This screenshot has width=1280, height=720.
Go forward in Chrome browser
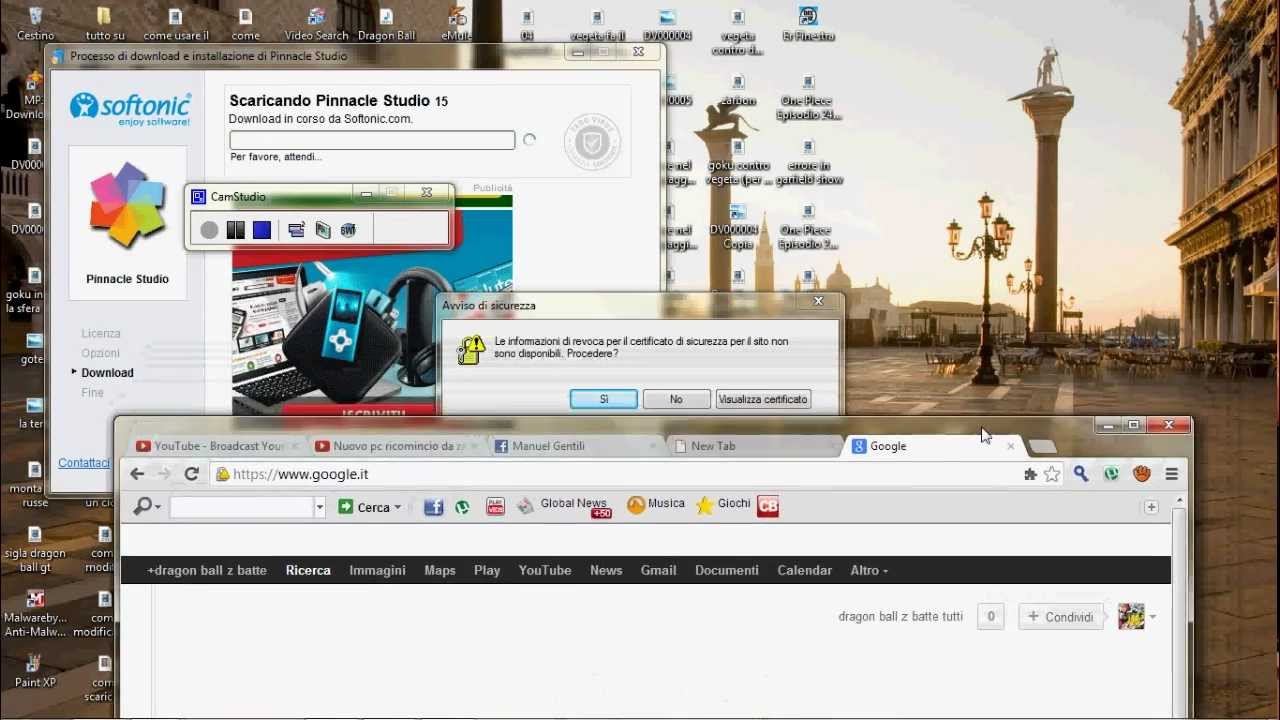[163, 474]
